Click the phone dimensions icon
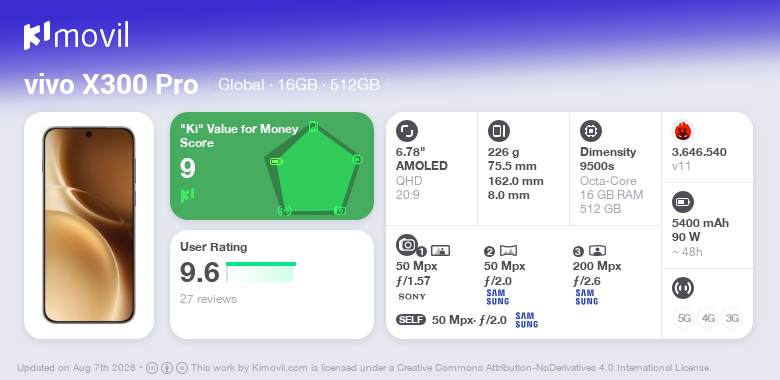Image resolution: width=780 pixels, height=380 pixels. coord(499,131)
